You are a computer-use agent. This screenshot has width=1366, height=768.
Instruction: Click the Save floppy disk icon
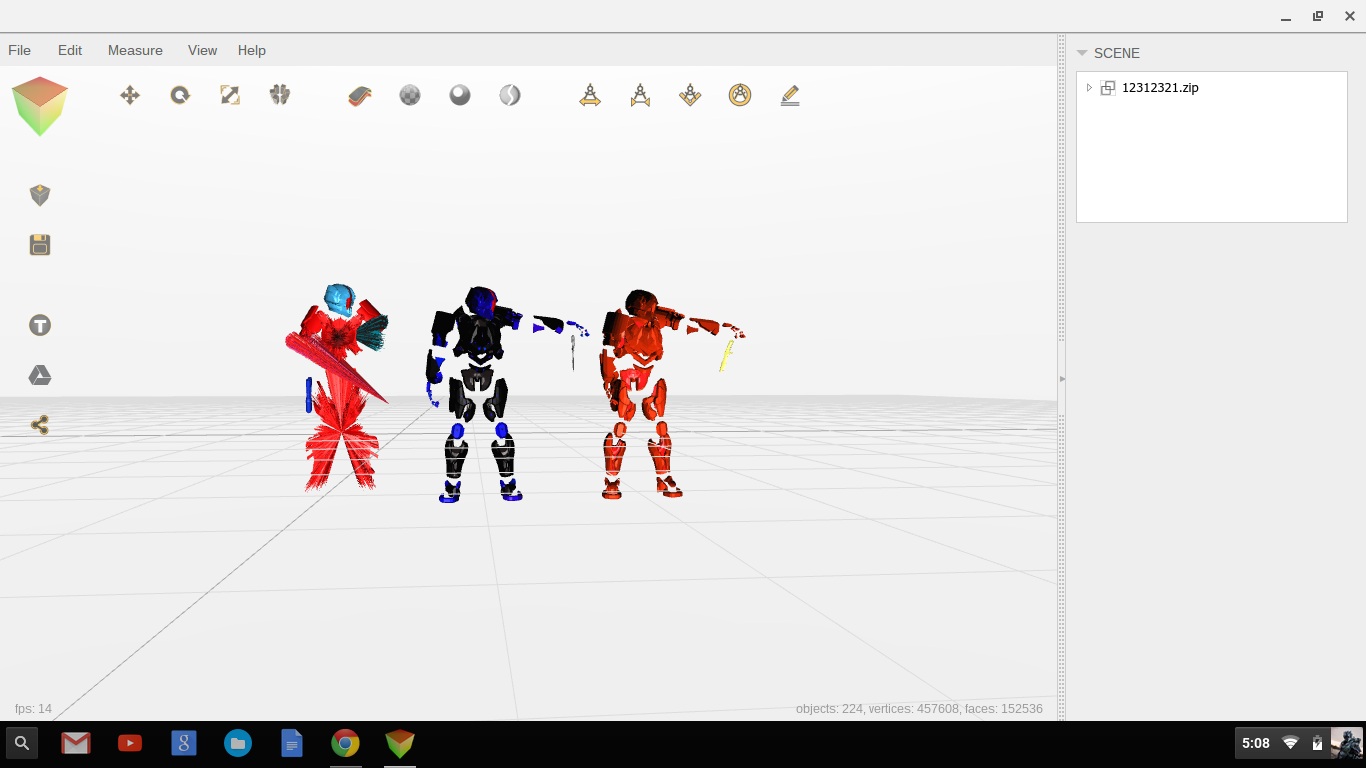click(x=40, y=245)
